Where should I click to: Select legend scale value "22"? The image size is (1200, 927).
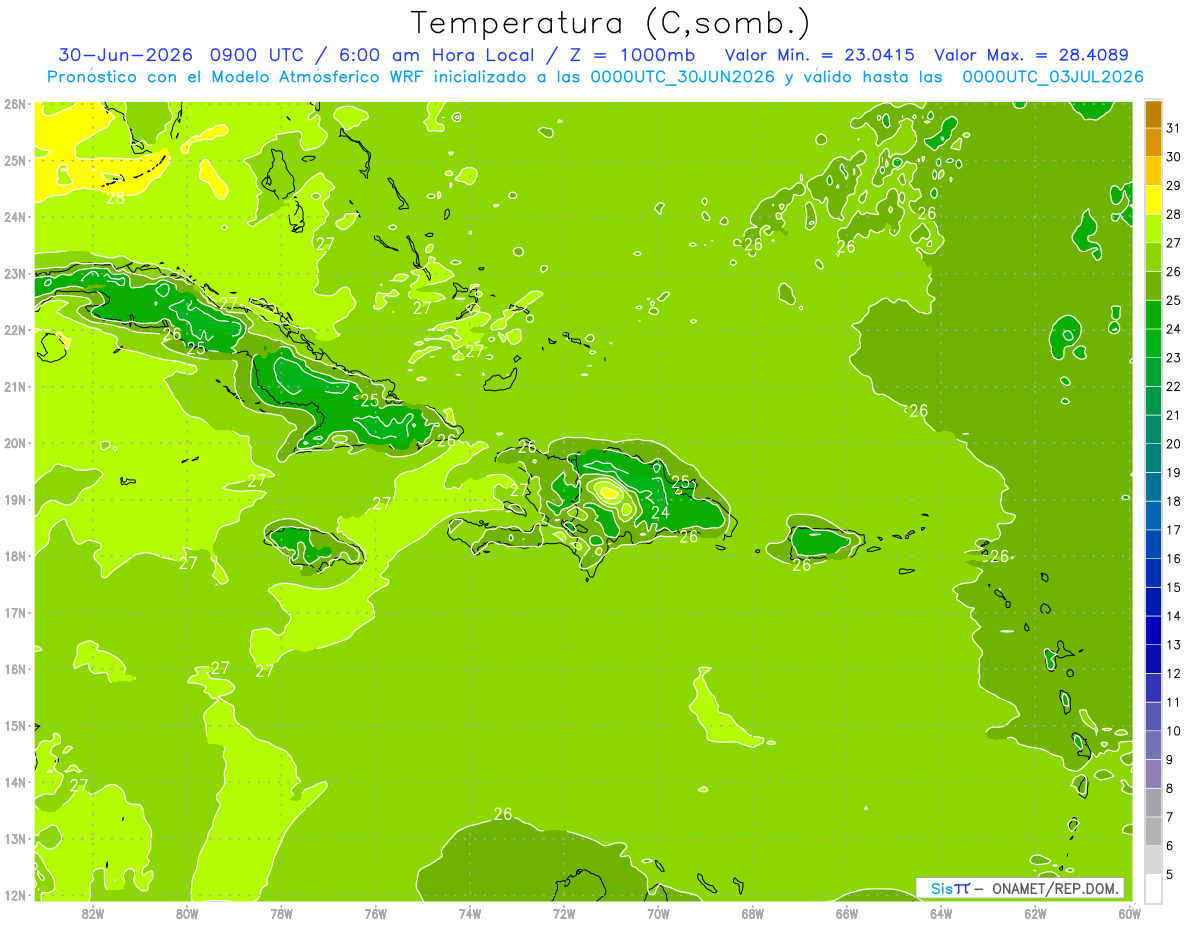(x=1173, y=386)
